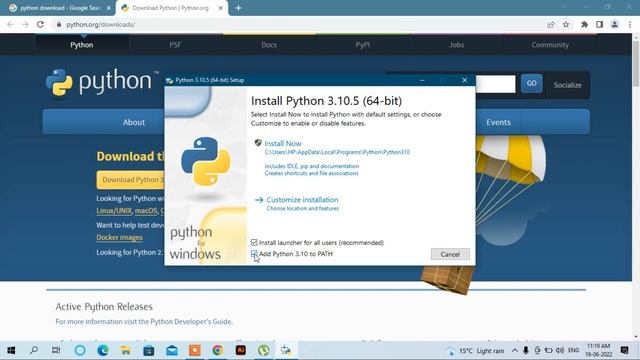Open the About menu on python.org

(134, 122)
